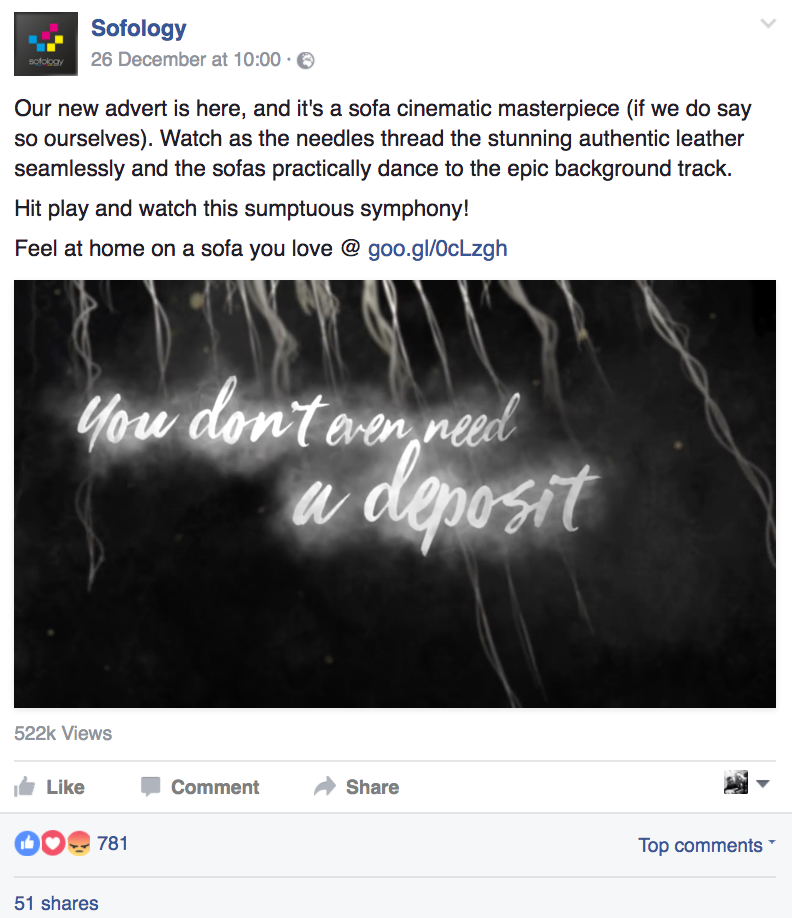
Task: Open the Sofology page name link
Action: pyautogui.click(x=139, y=28)
